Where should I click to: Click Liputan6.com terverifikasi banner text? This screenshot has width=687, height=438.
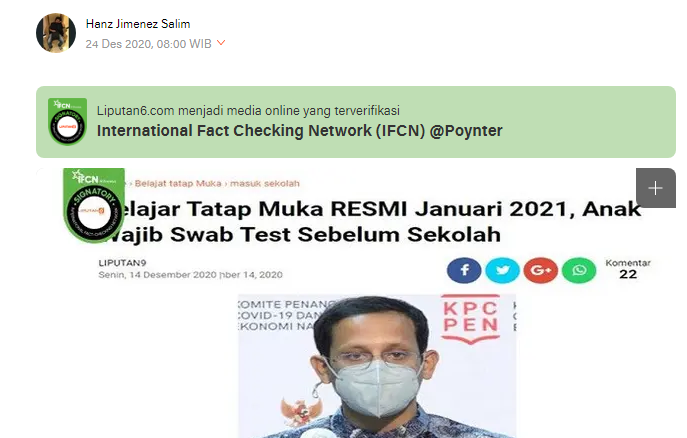pos(248,110)
